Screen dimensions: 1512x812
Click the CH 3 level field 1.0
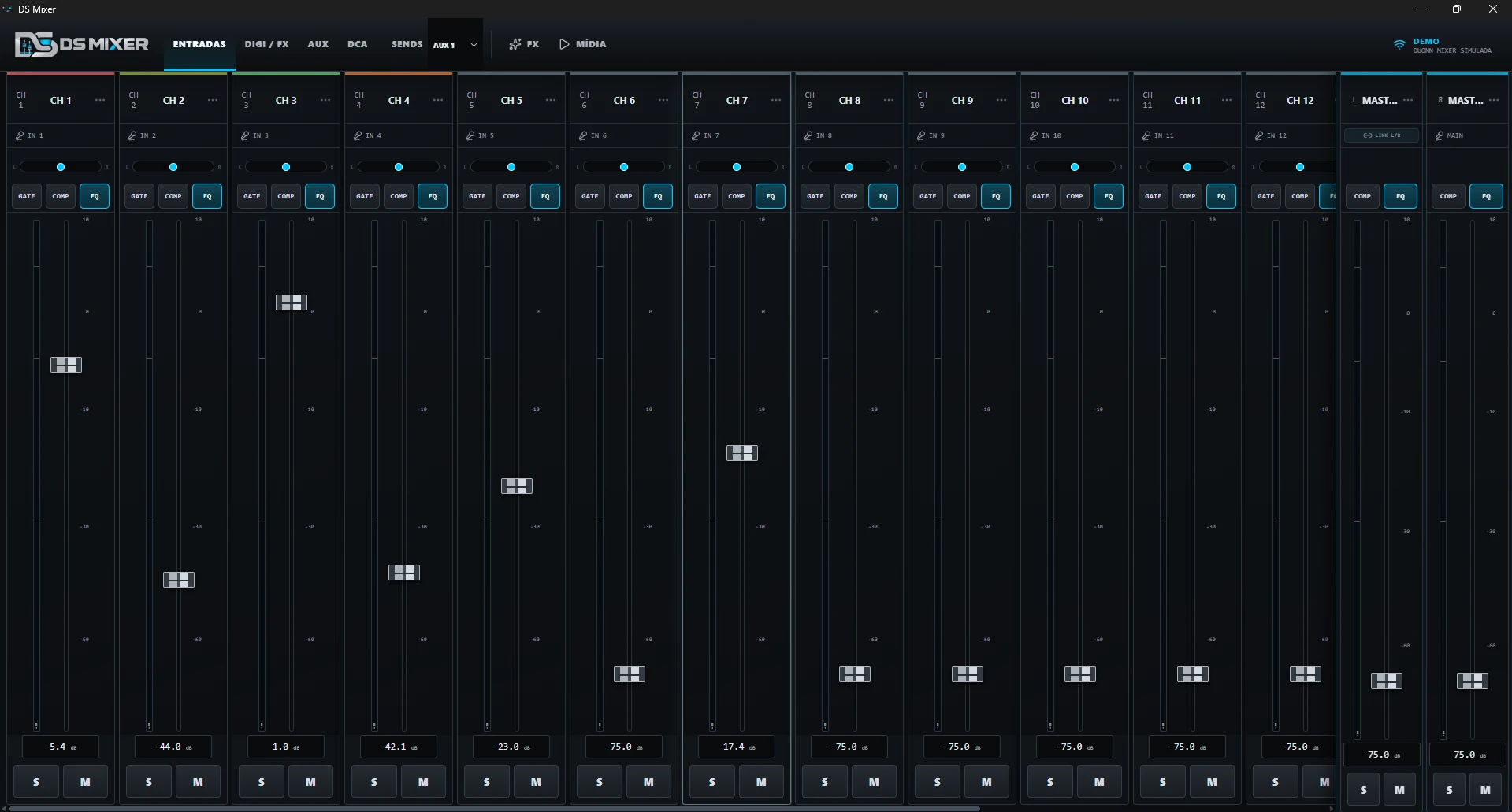pyautogui.click(x=286, y=747)
